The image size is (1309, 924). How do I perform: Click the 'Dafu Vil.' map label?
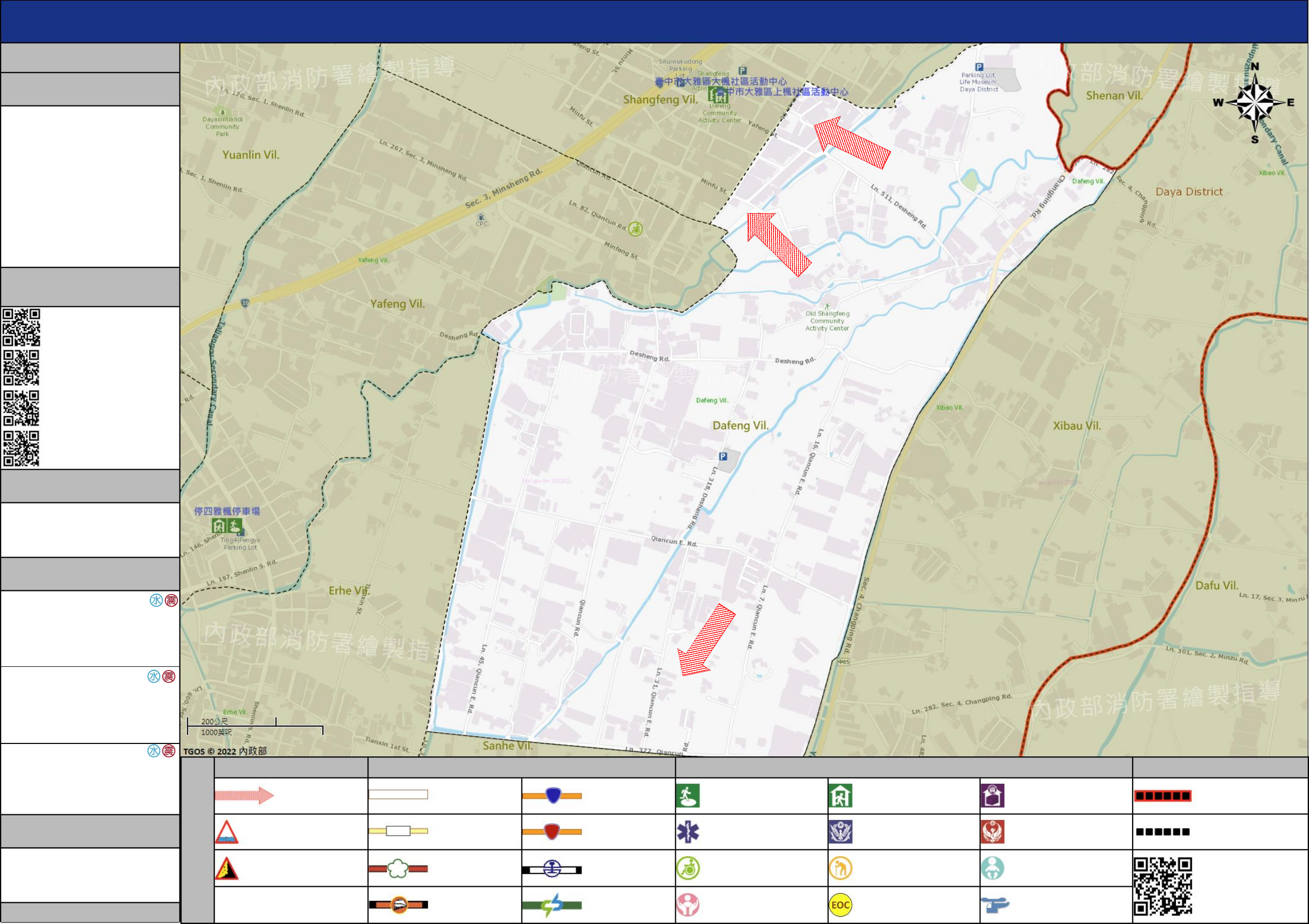tap(1216, 586)
